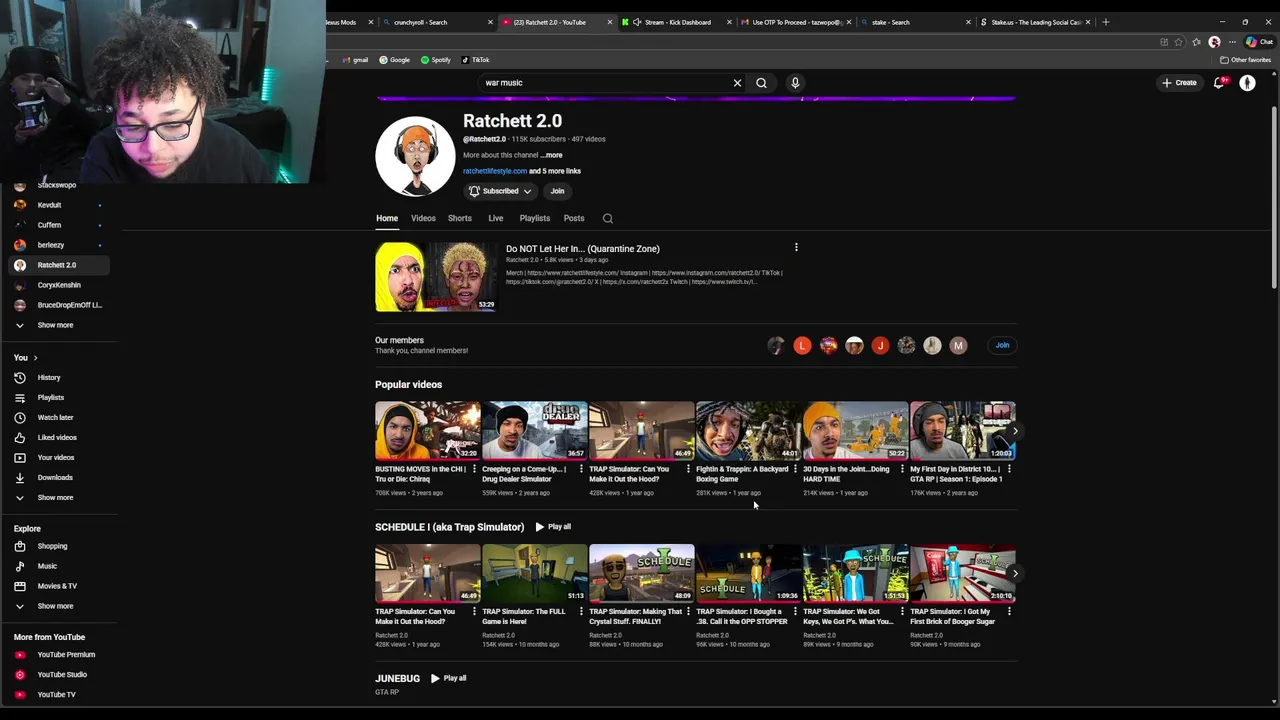Viewport: 1280px width, 720px height.
Task: Switch to the Shorts channel tab
Action: coord(460,218)
